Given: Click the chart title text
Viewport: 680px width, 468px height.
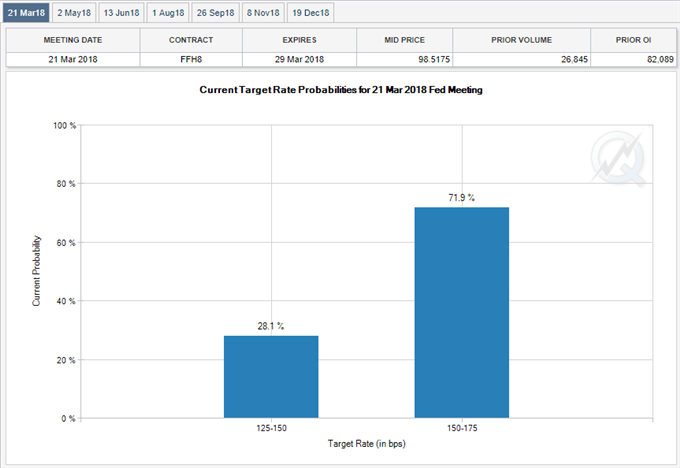Looking at the screenshot, I should (x=341, y=90).
